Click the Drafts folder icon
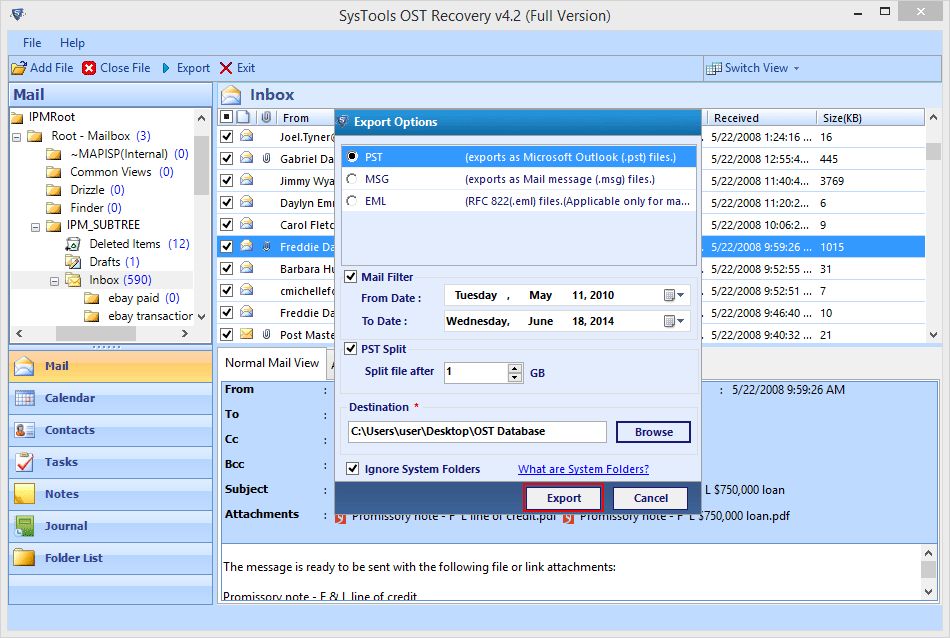This screenshot has width=950, height=638. 73,262
